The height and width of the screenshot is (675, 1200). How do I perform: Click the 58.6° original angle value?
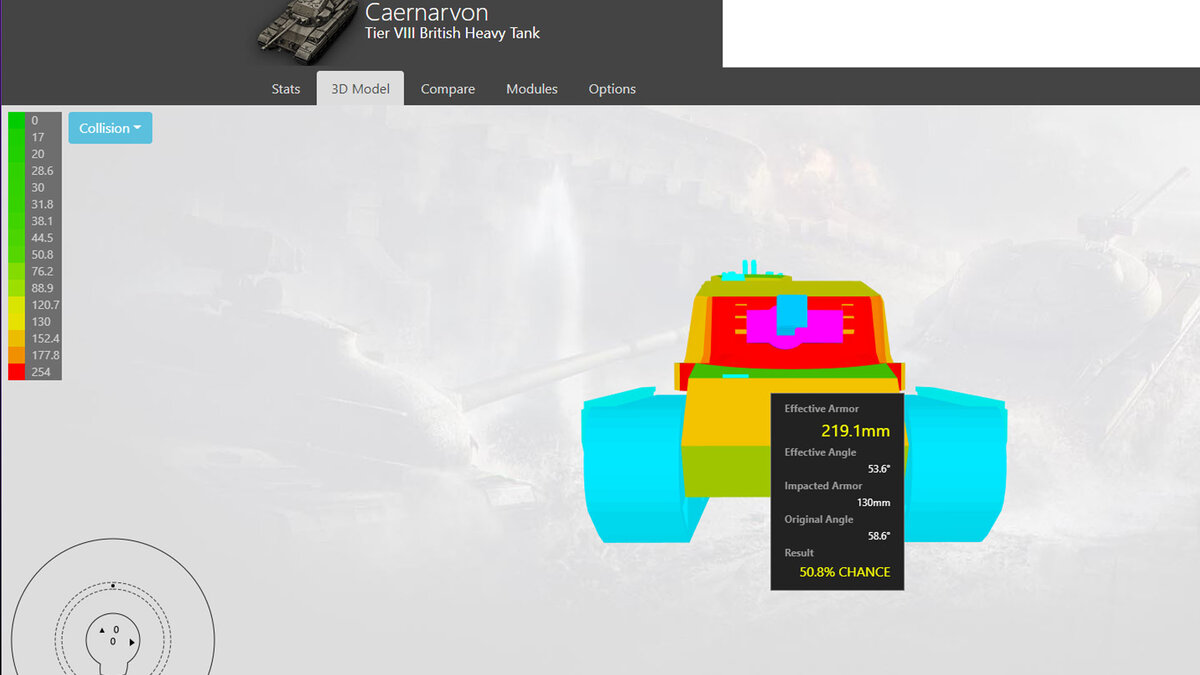click(x=879, y=536)
